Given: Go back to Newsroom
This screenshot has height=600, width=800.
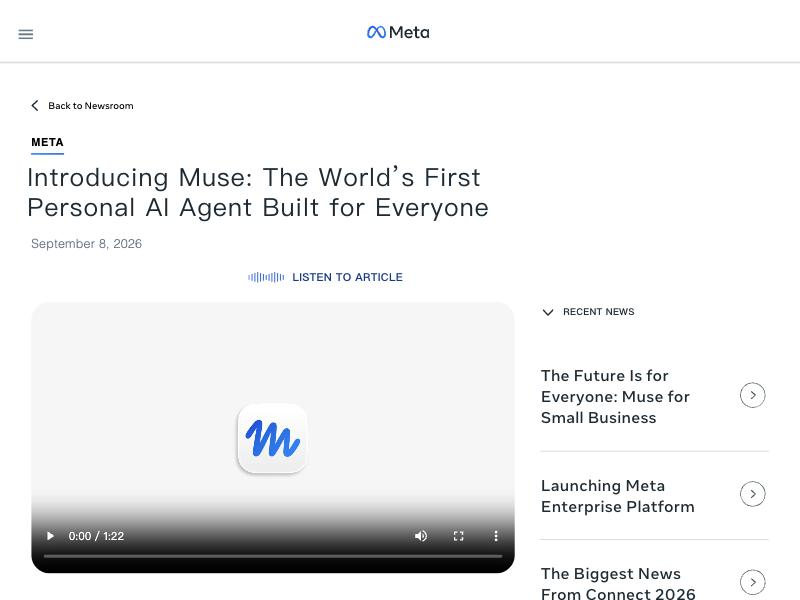Looking at the screenshot, I should [x=90, y=106].
